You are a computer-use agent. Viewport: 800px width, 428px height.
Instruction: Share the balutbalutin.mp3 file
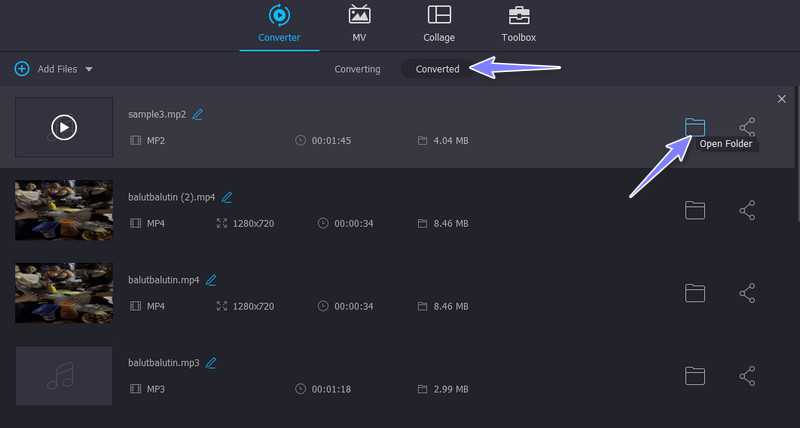747,376
